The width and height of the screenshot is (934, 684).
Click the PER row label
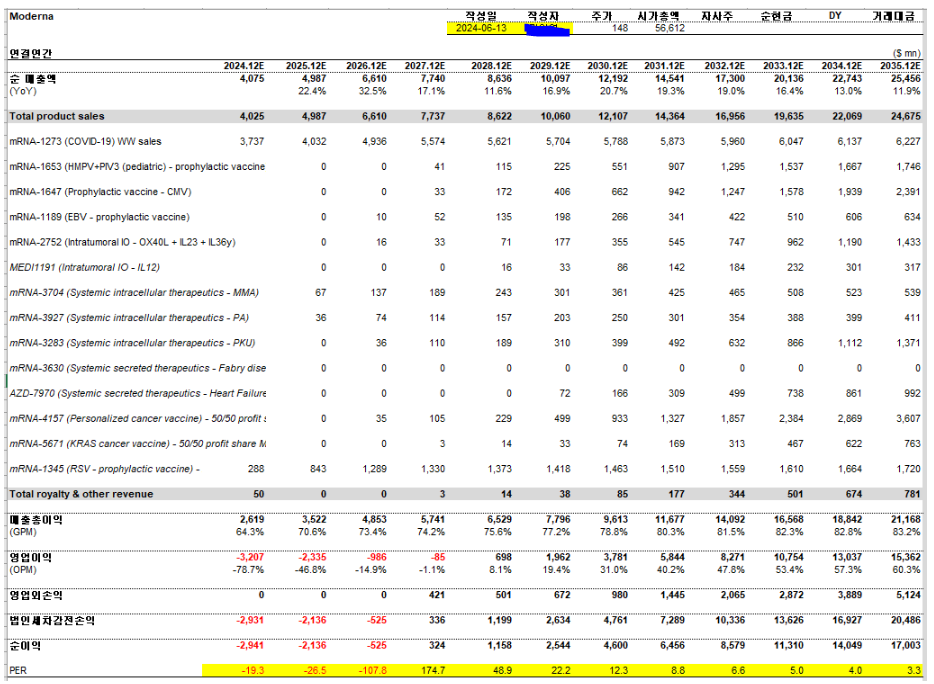point(18,671)
